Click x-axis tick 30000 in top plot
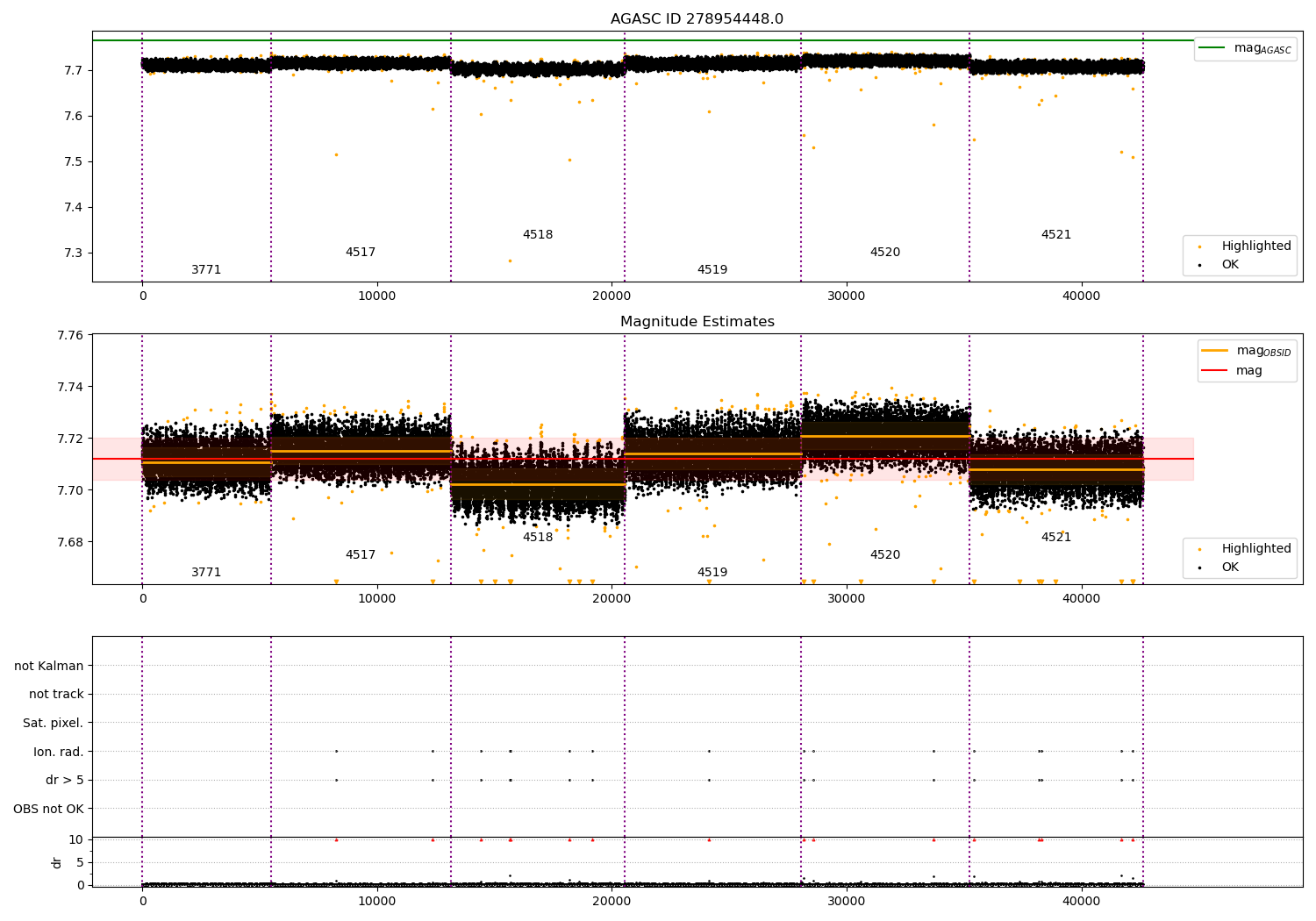1316x921 pixels. pos(847,296)
